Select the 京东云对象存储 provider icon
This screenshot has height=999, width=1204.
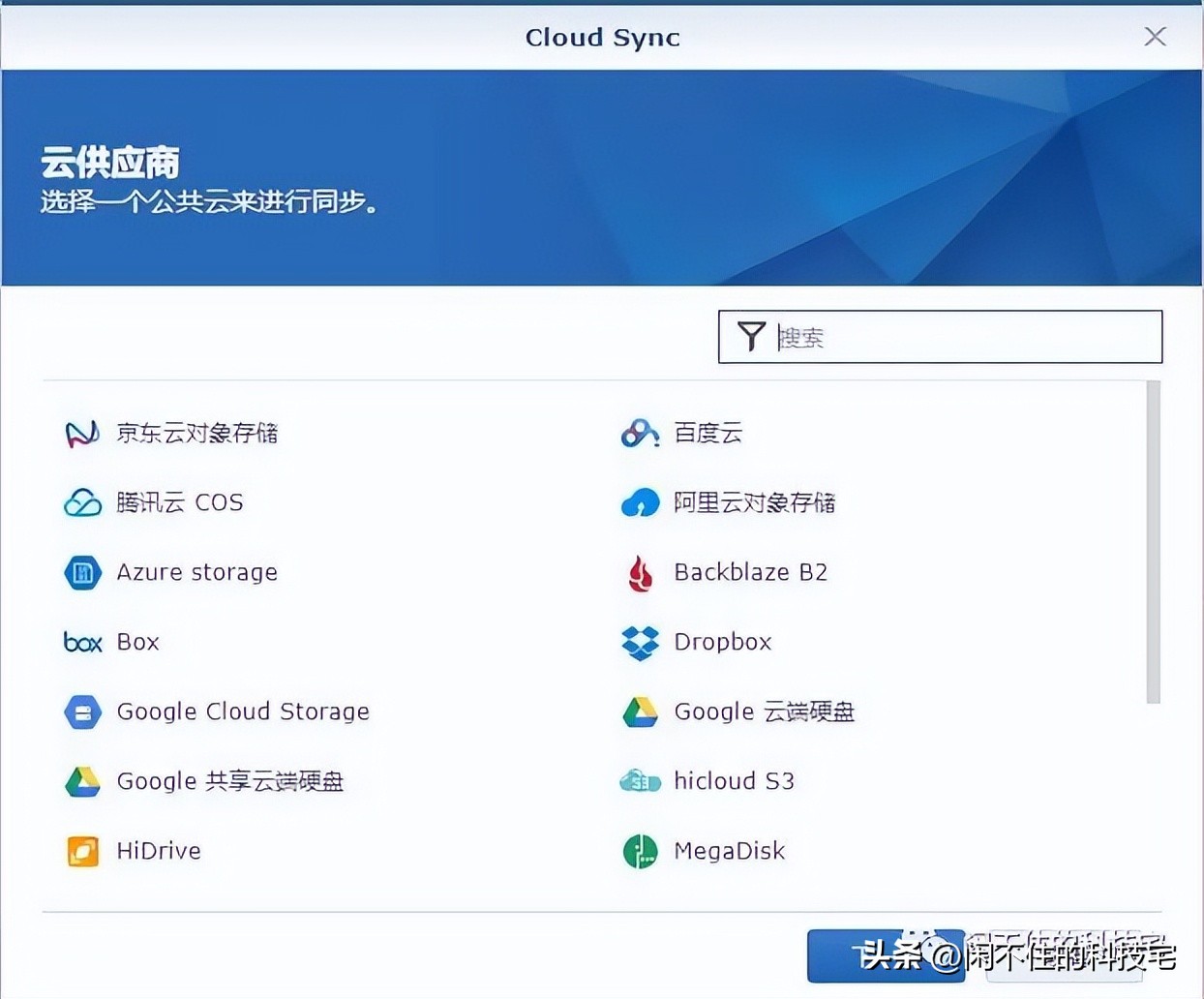[82, 433]
